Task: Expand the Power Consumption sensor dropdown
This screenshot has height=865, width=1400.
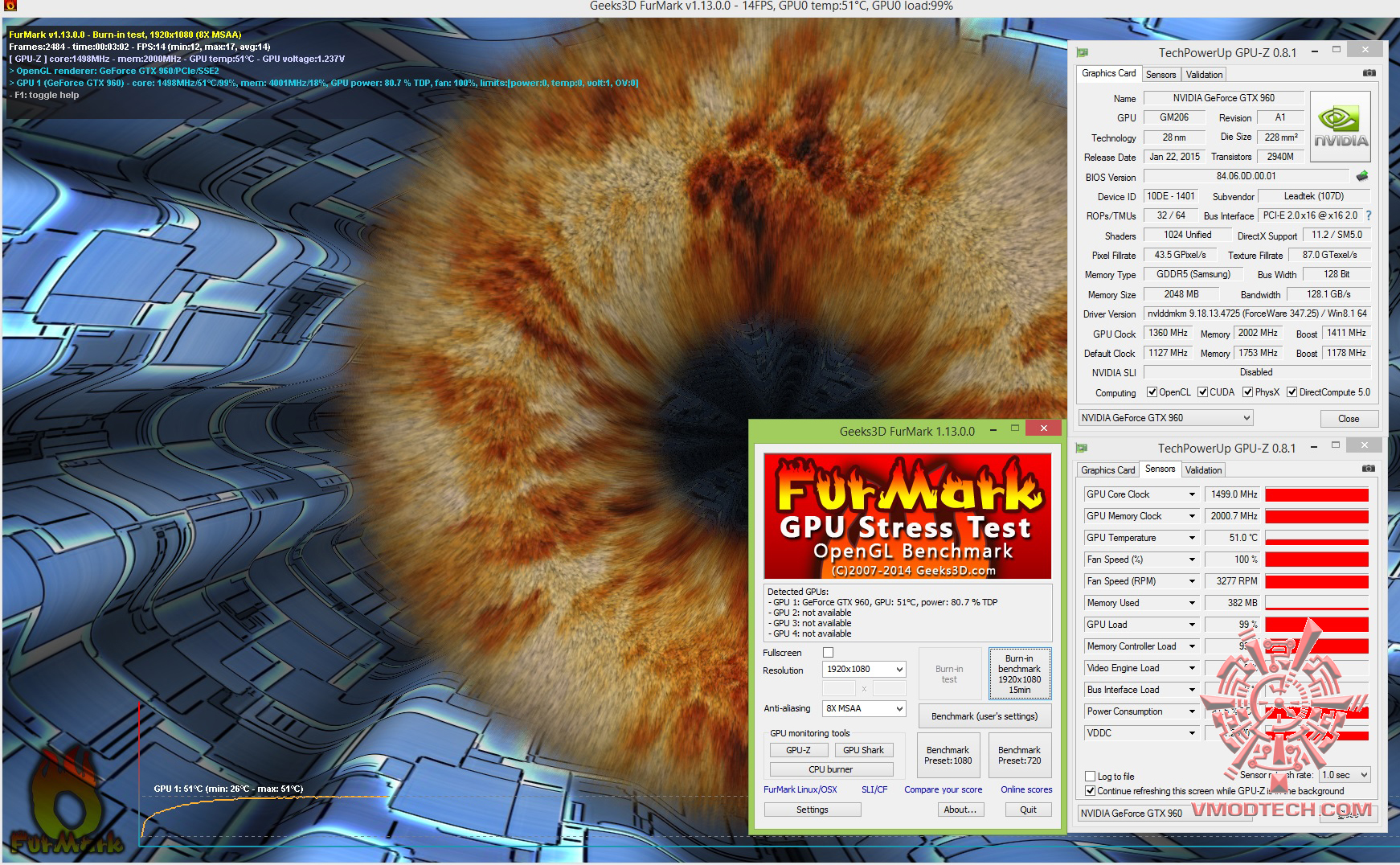Action: click(x=1192, y=711)
